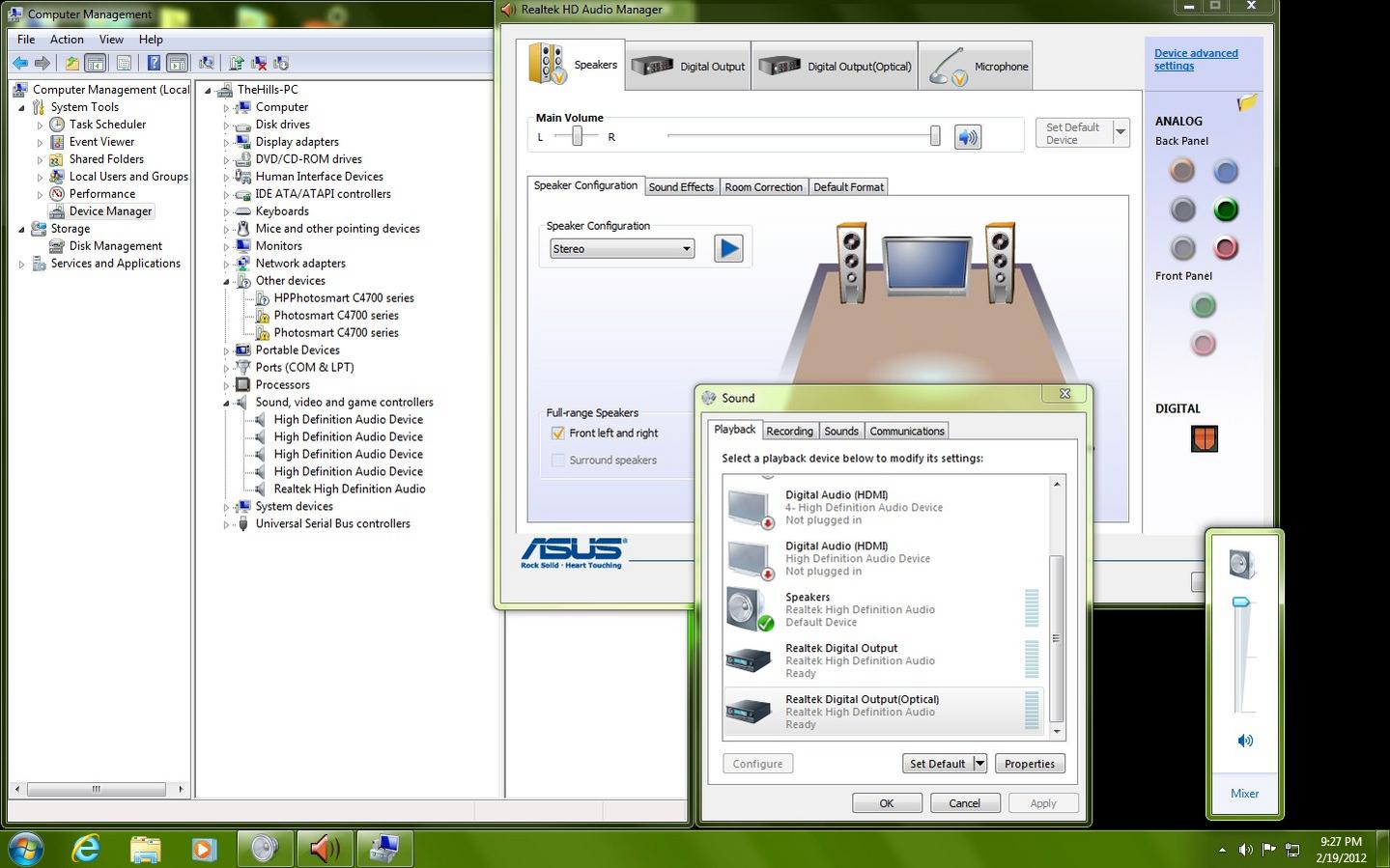Select Speakers default device in playback list

tap(883, 609)
